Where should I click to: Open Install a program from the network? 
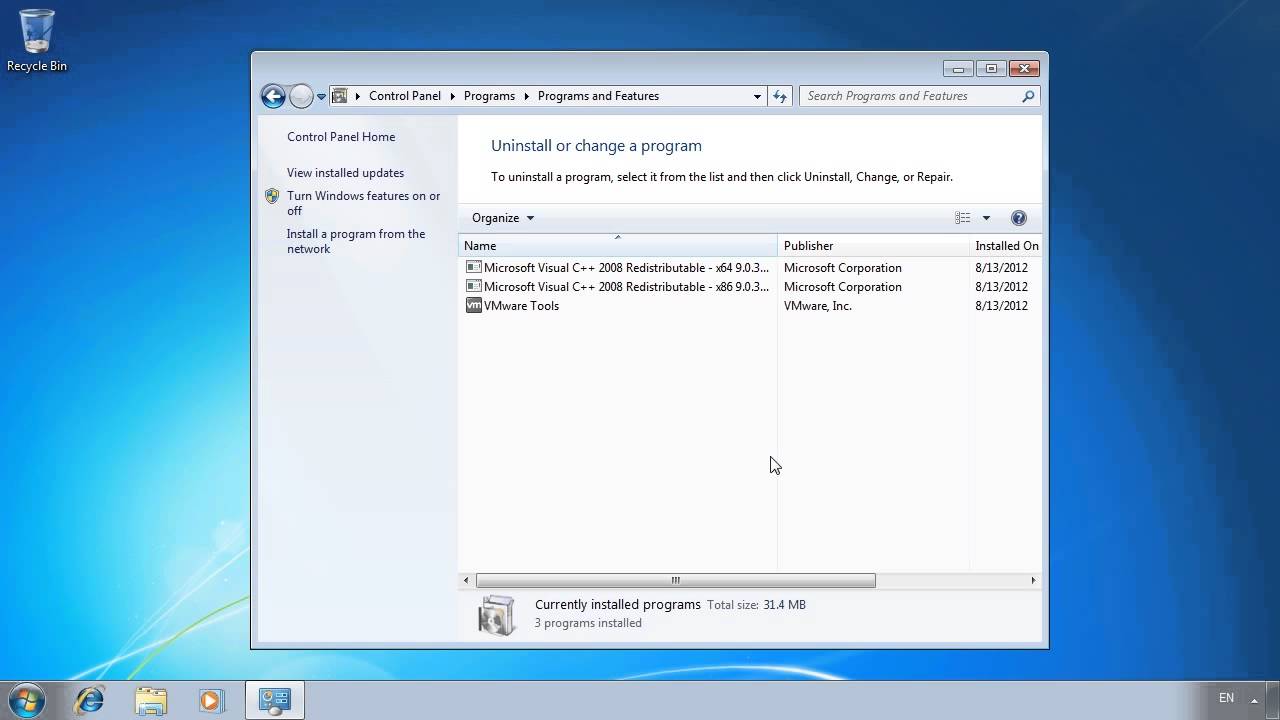click(356, 241)
